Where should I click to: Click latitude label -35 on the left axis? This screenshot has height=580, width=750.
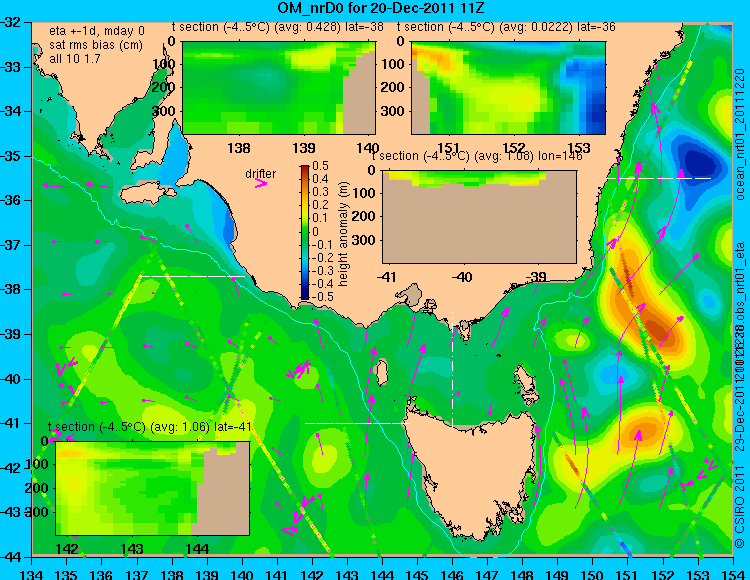[11, 156]
